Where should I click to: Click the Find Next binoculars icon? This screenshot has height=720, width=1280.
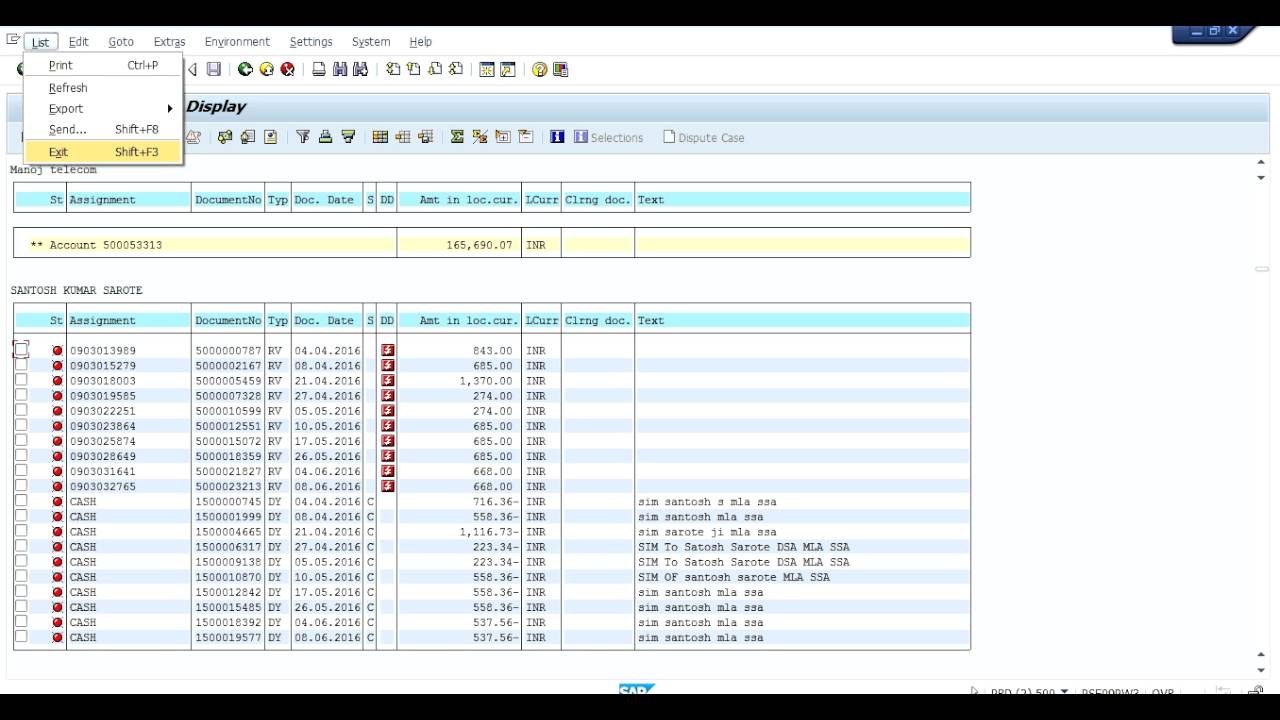[x=361, y=69]
